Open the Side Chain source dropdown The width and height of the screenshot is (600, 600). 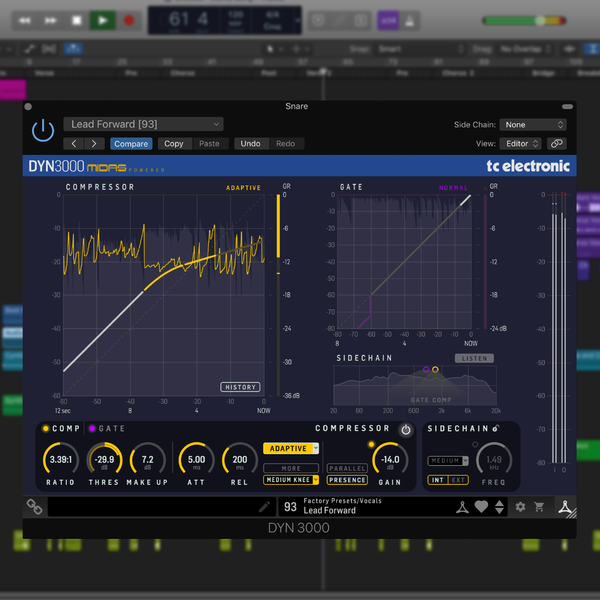point(533,125)
